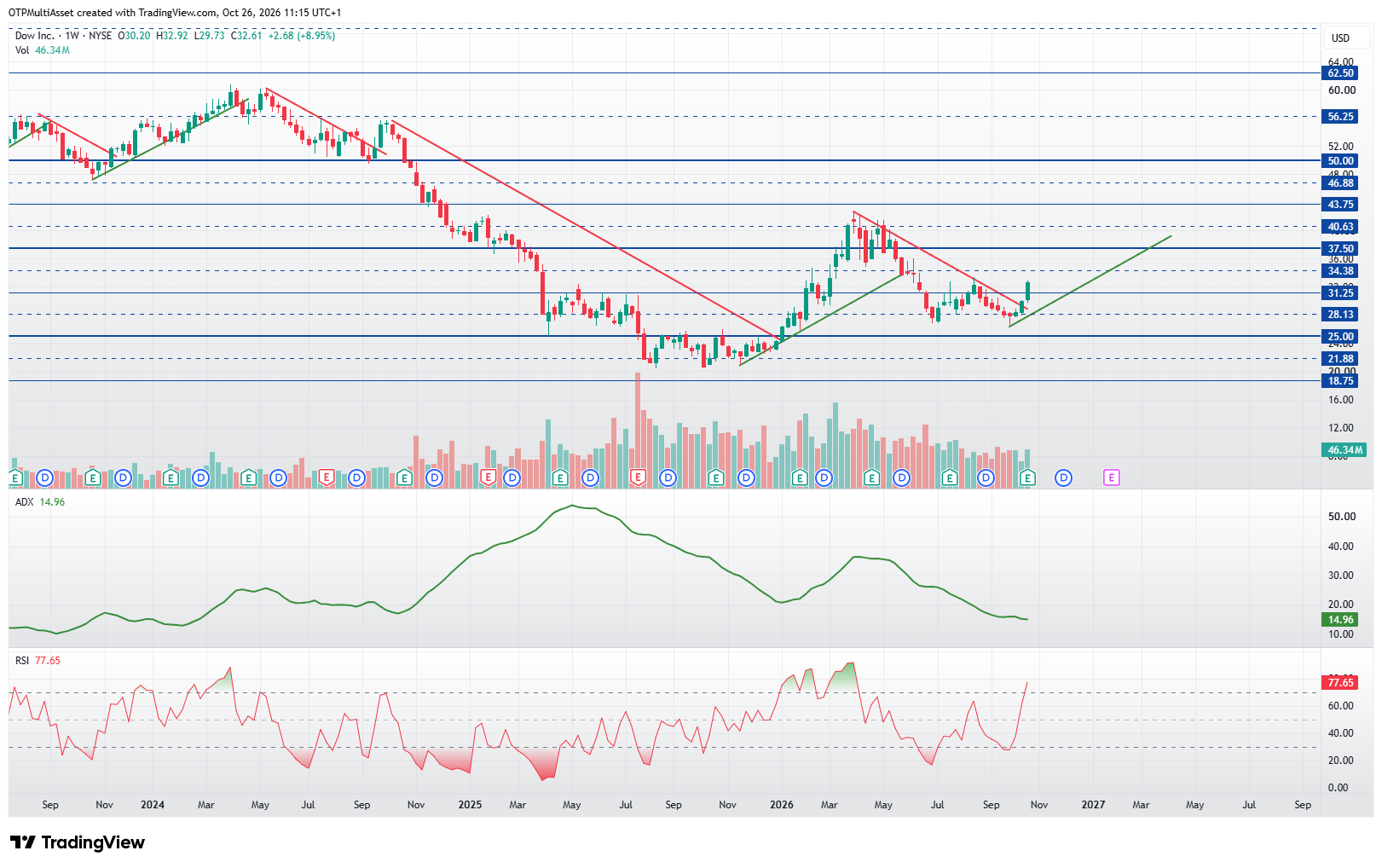The width and height of the screenshot is (1382, 868).
Task: Click the 50.00 tick on the ADX scale
Action: click(x=1342, y=517)
